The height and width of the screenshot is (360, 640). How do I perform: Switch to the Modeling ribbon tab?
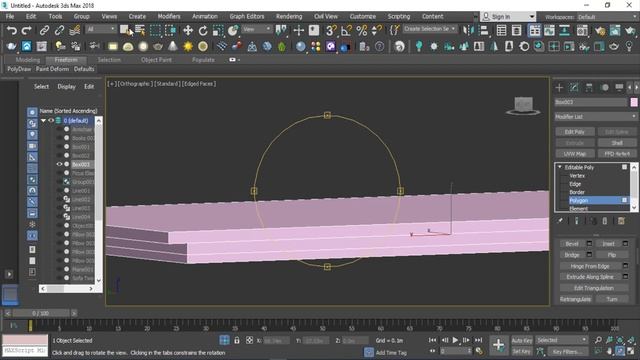[x=28, y=60]
